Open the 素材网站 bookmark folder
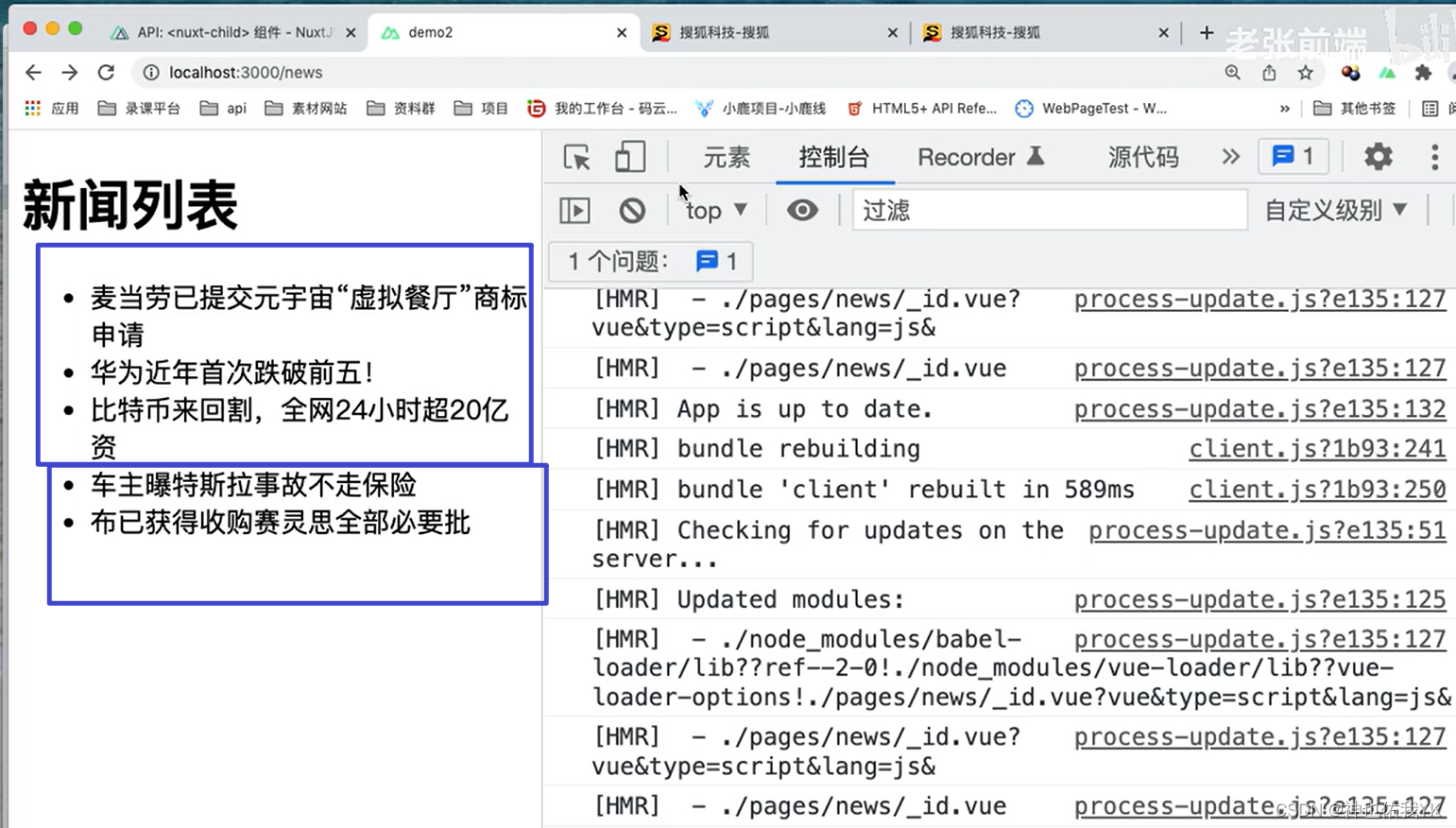The height and width of the screenshot is (828, 1456). pos(306,109)
